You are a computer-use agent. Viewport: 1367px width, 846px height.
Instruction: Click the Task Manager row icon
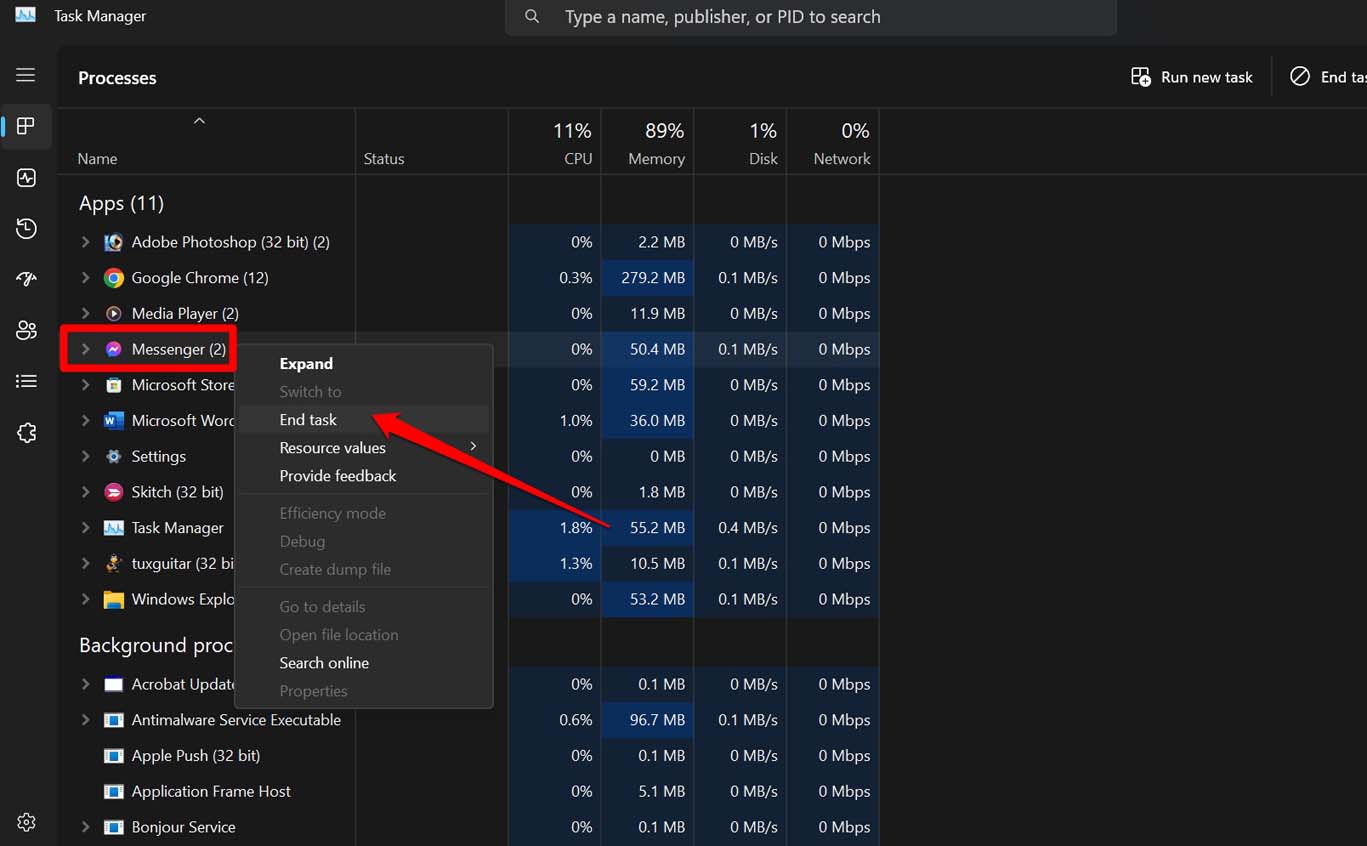click(x=114, y=528)
